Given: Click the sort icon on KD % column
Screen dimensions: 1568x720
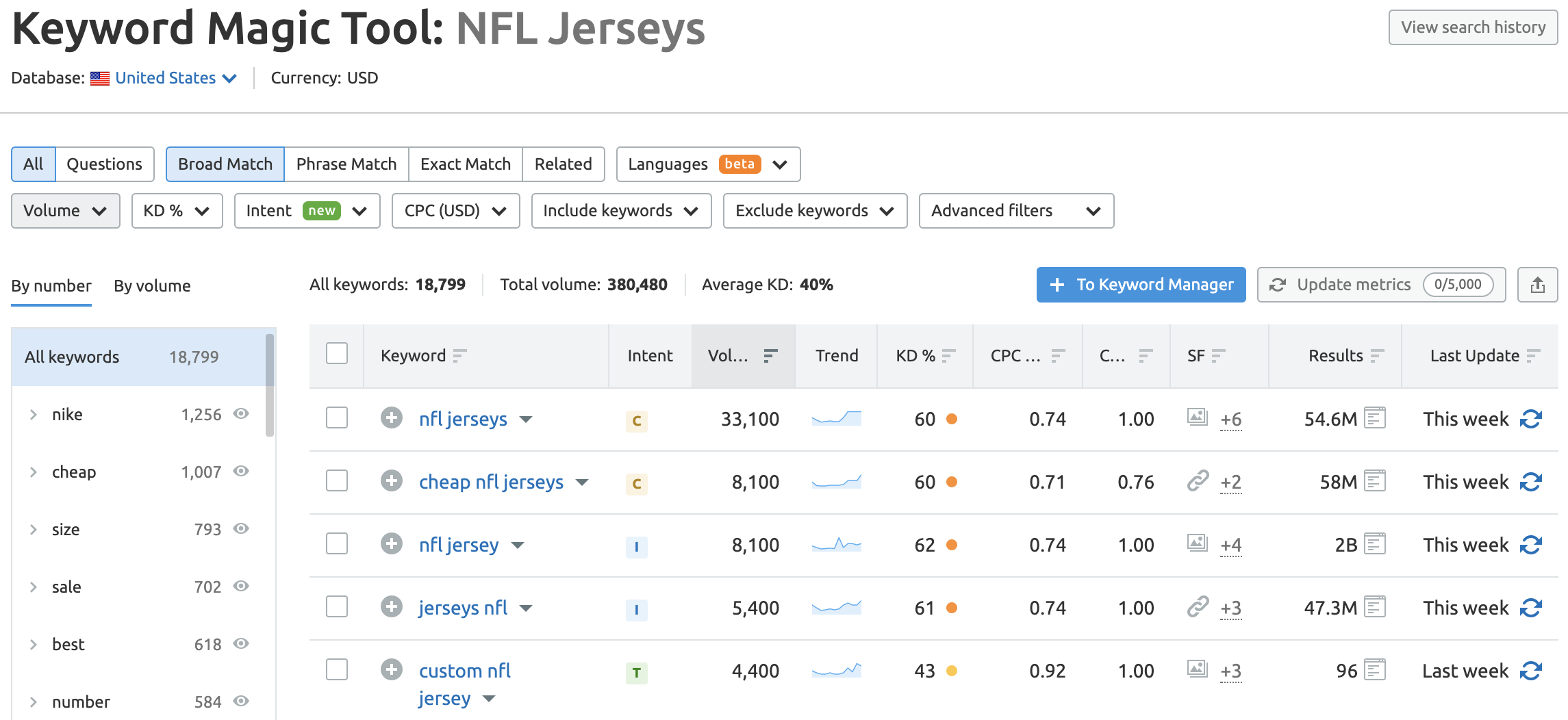Looking at the screenshot, I should point(949,355).
